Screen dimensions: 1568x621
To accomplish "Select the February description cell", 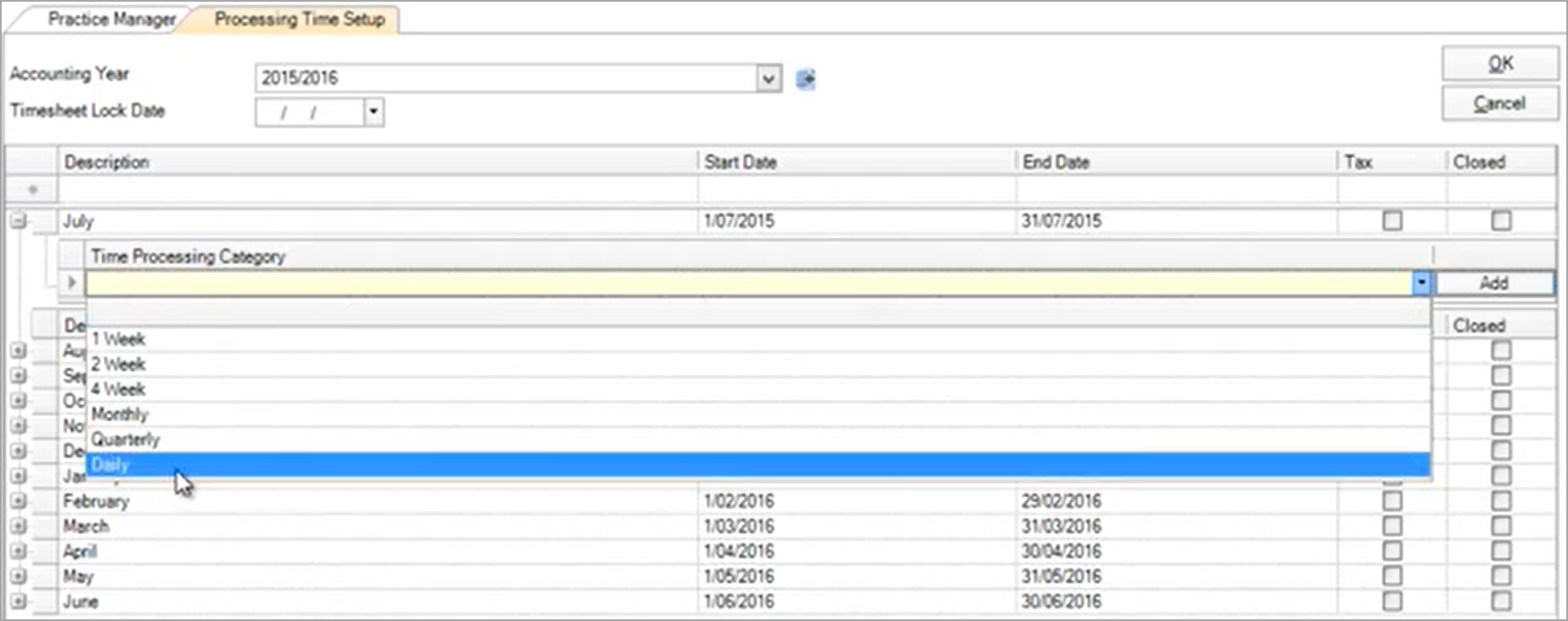I will (378, 501).
